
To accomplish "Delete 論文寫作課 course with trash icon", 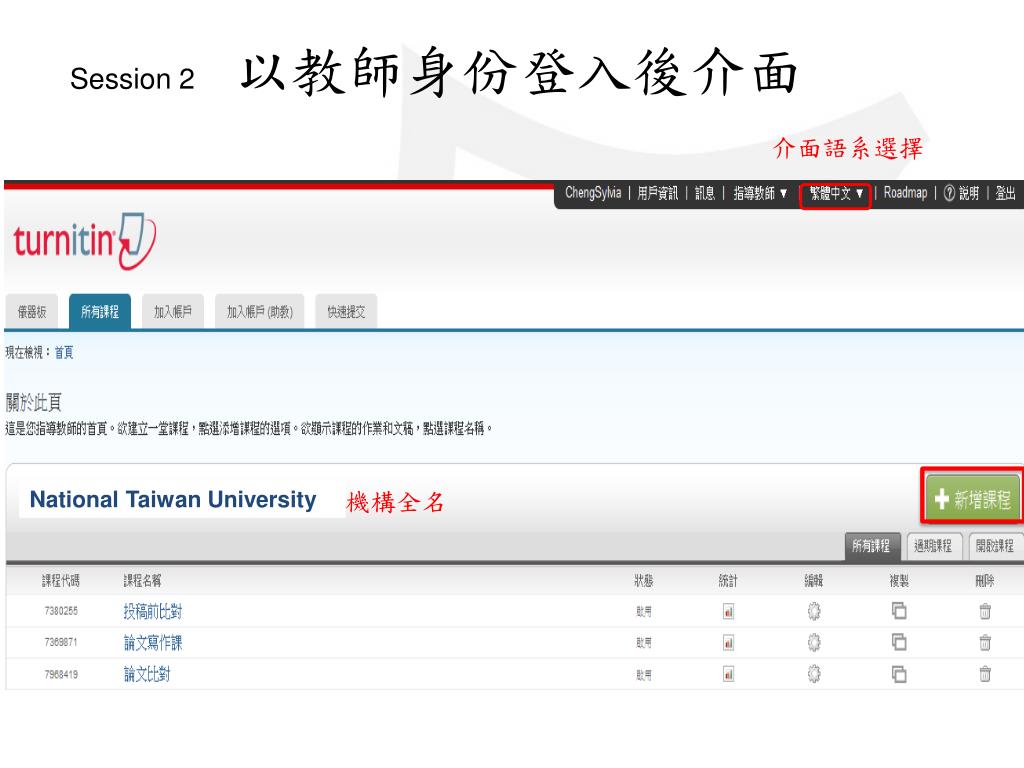I will tap(985, 643).
